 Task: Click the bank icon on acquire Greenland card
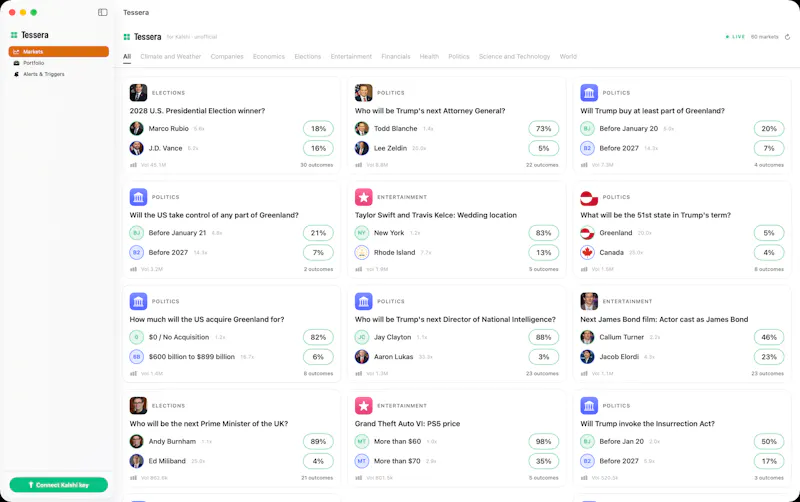pos(138,302)
